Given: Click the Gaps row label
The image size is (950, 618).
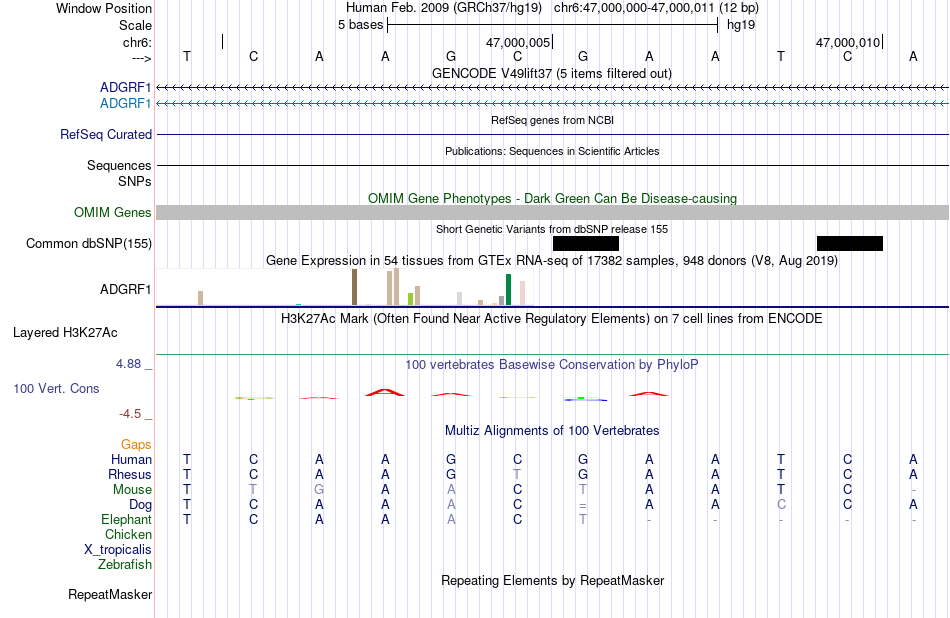Looking at the screenshot, I should 136,445.
